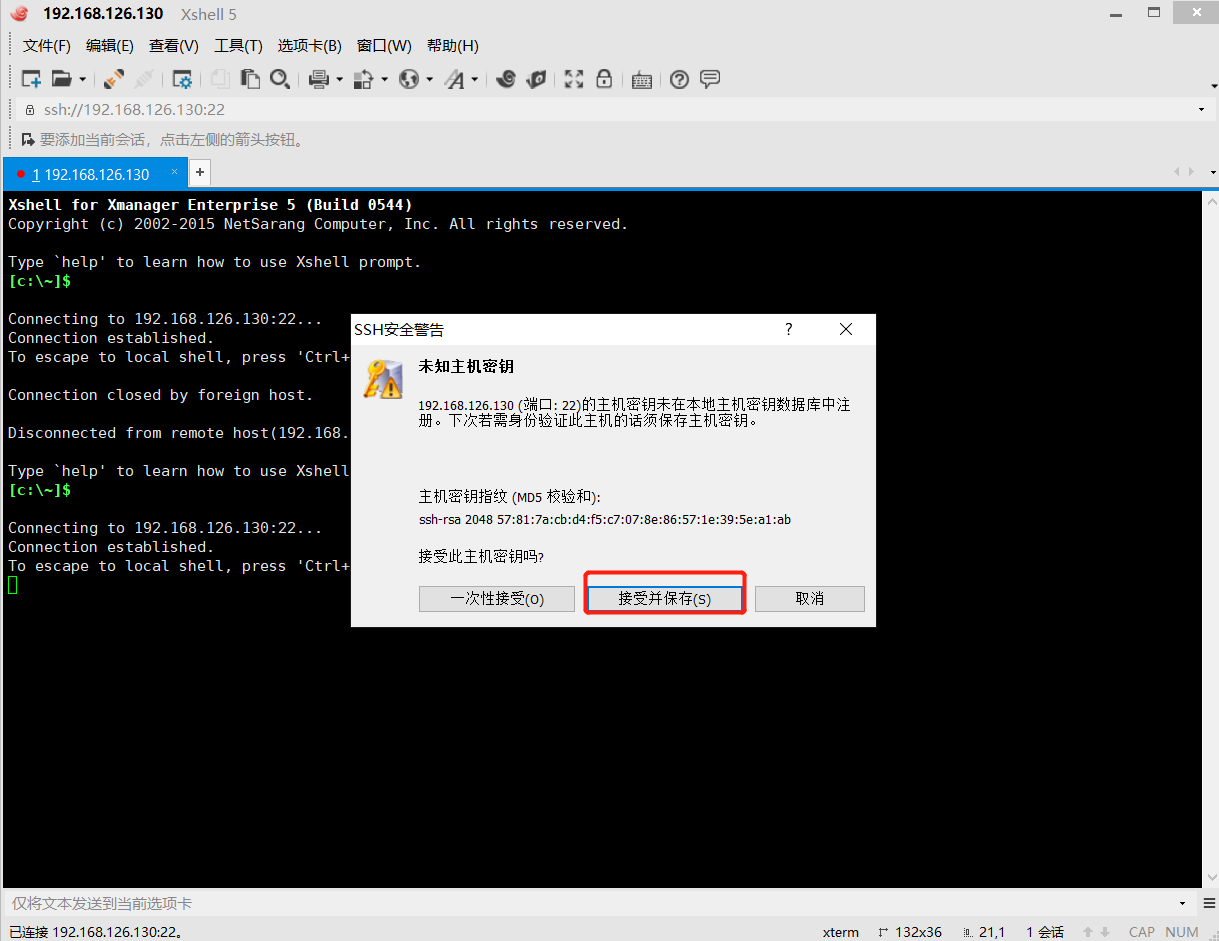Image resolution: width=1219 pixels, height=941 pixels.
Task: Click the send-text compose bar field
Action: 590,903
